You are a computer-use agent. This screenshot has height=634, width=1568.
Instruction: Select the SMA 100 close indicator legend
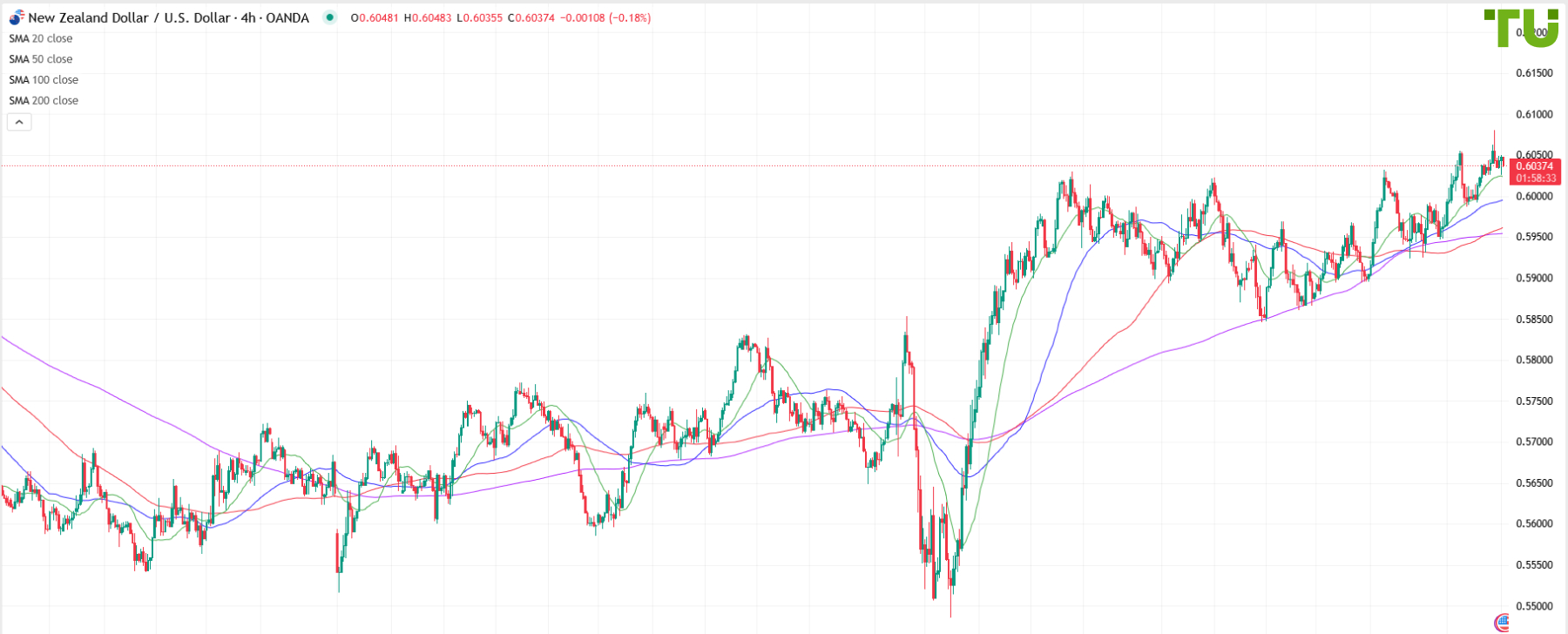pos(44,80)
